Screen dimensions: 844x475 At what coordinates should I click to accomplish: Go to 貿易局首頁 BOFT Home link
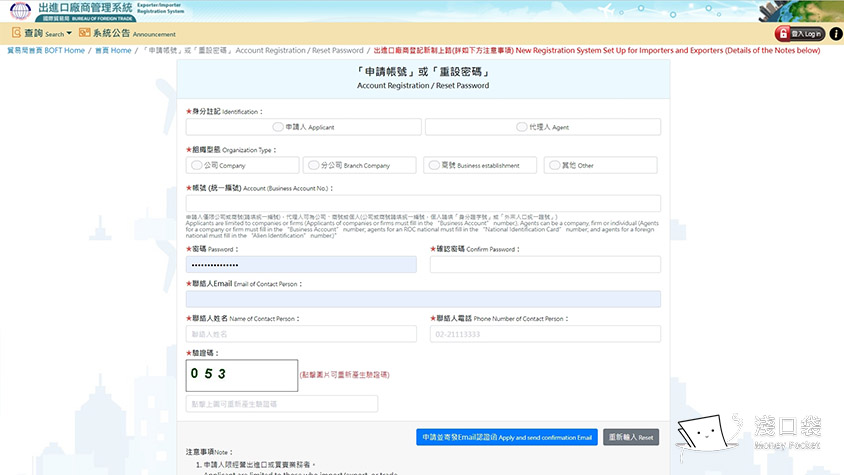point(46,50)
